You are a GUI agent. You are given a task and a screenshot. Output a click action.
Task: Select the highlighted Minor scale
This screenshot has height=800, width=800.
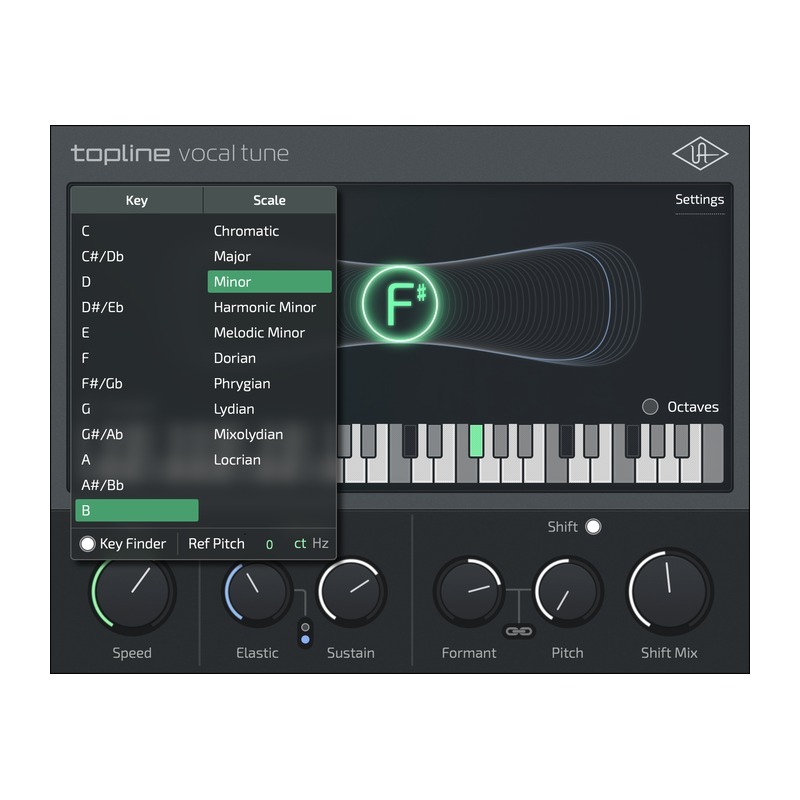(x=269, y=282)
